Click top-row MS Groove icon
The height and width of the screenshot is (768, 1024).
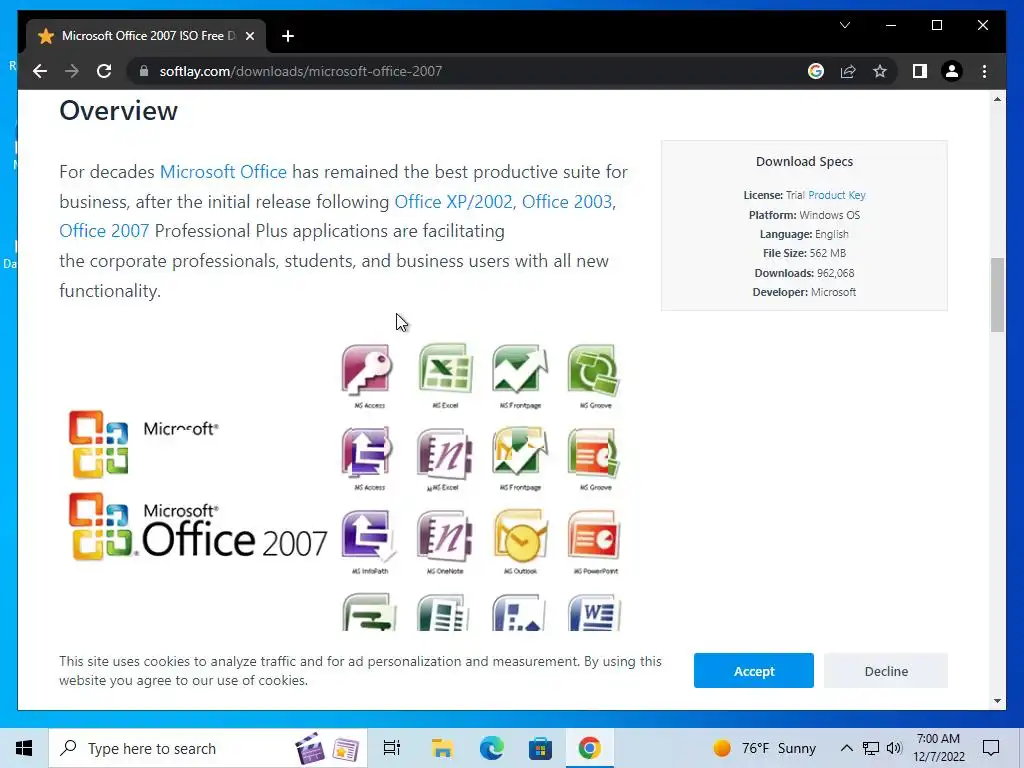pyautogui.click(x=594, y=370)
